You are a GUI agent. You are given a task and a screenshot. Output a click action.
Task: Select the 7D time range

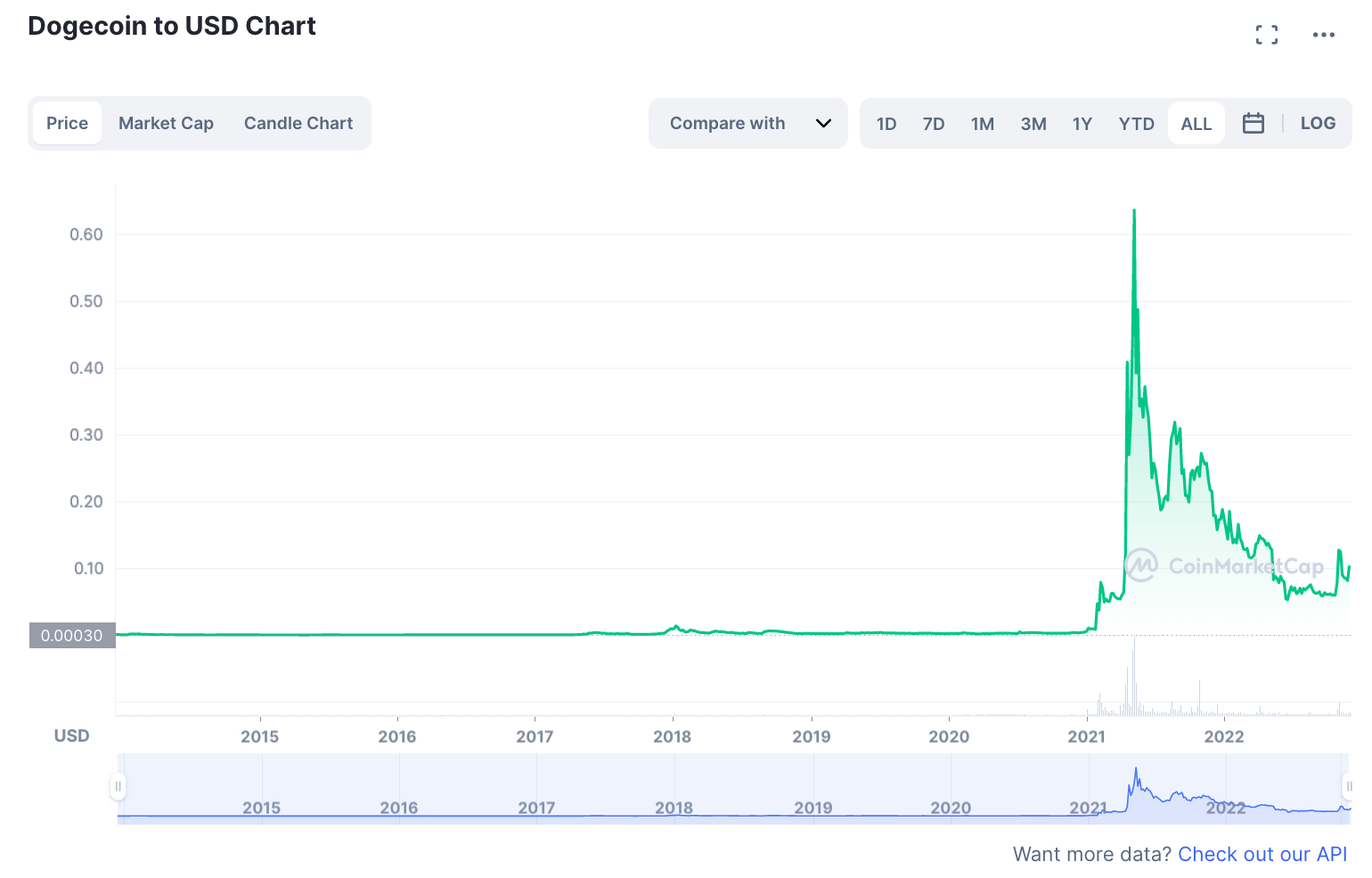coord(934,124)
